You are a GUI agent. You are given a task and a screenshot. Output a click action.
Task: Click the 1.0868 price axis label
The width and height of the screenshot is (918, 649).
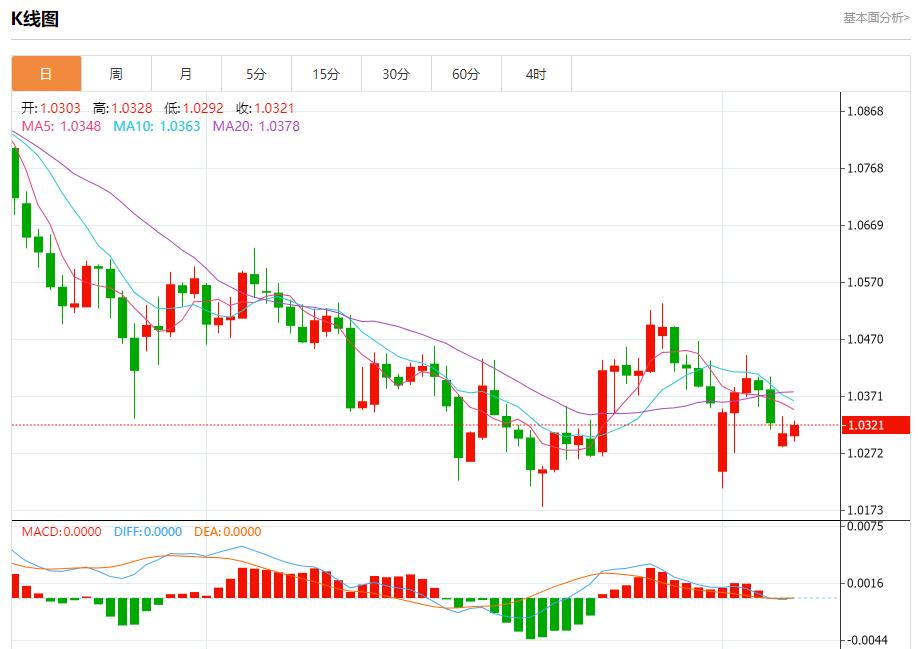865,111
